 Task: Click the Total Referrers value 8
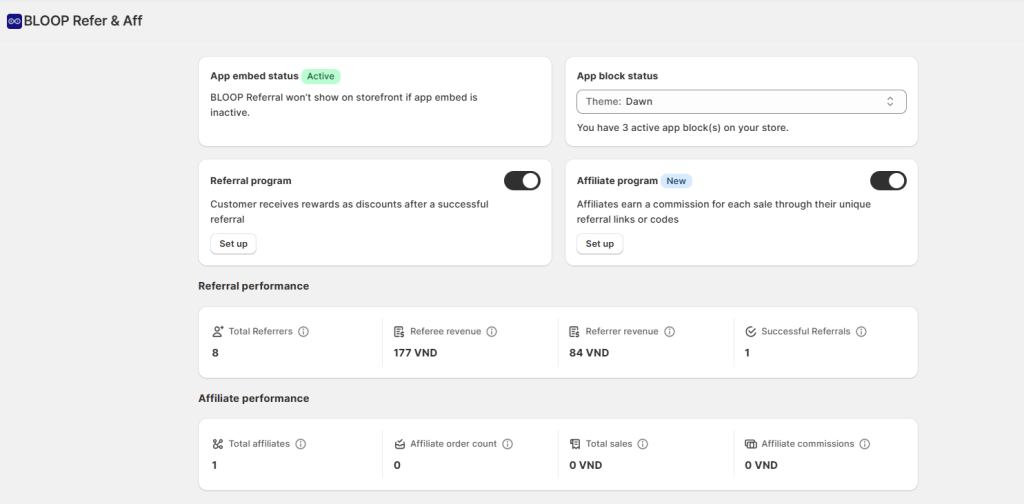(216, 353)
